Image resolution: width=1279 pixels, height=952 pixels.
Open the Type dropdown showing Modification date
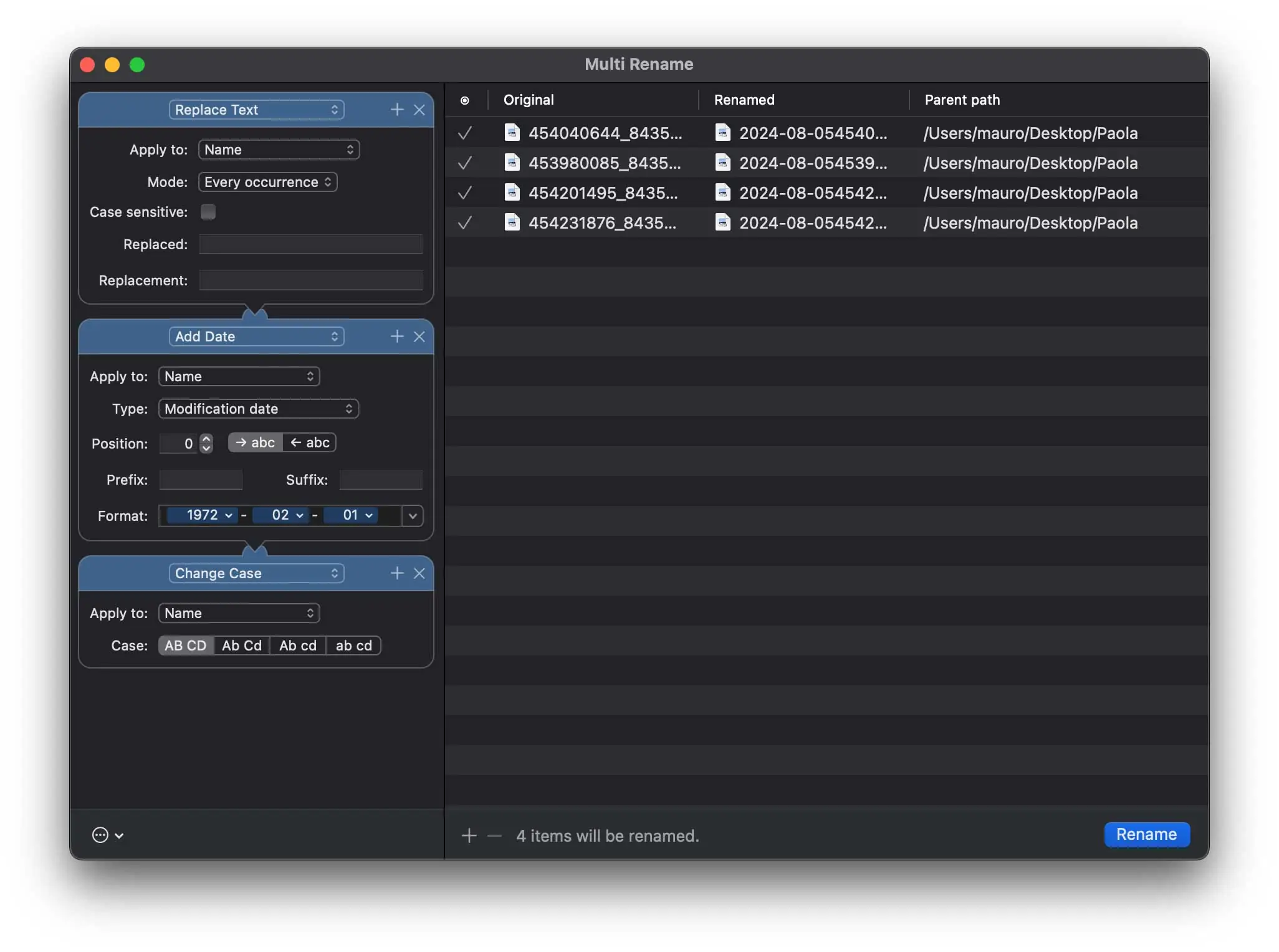[x=258, y=409]
